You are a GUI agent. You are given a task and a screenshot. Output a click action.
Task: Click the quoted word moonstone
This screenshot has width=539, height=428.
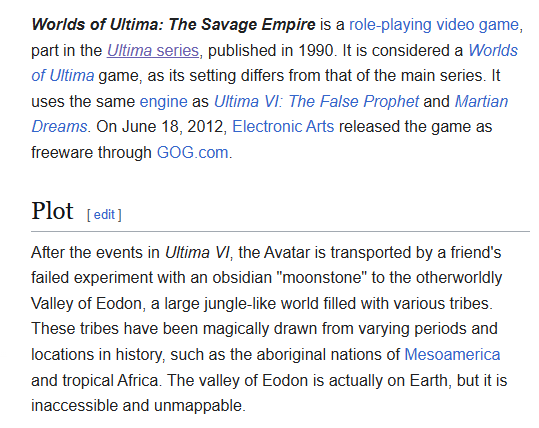[x=324, y=278]
